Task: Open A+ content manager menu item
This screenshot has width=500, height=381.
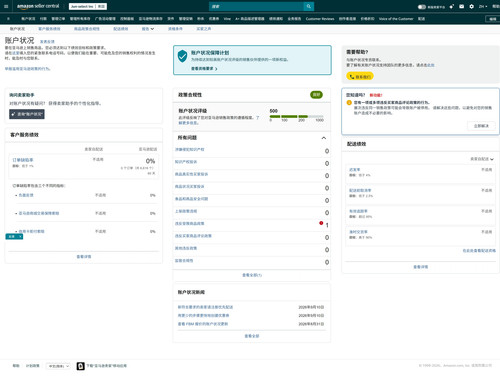Action: (250, 19)
